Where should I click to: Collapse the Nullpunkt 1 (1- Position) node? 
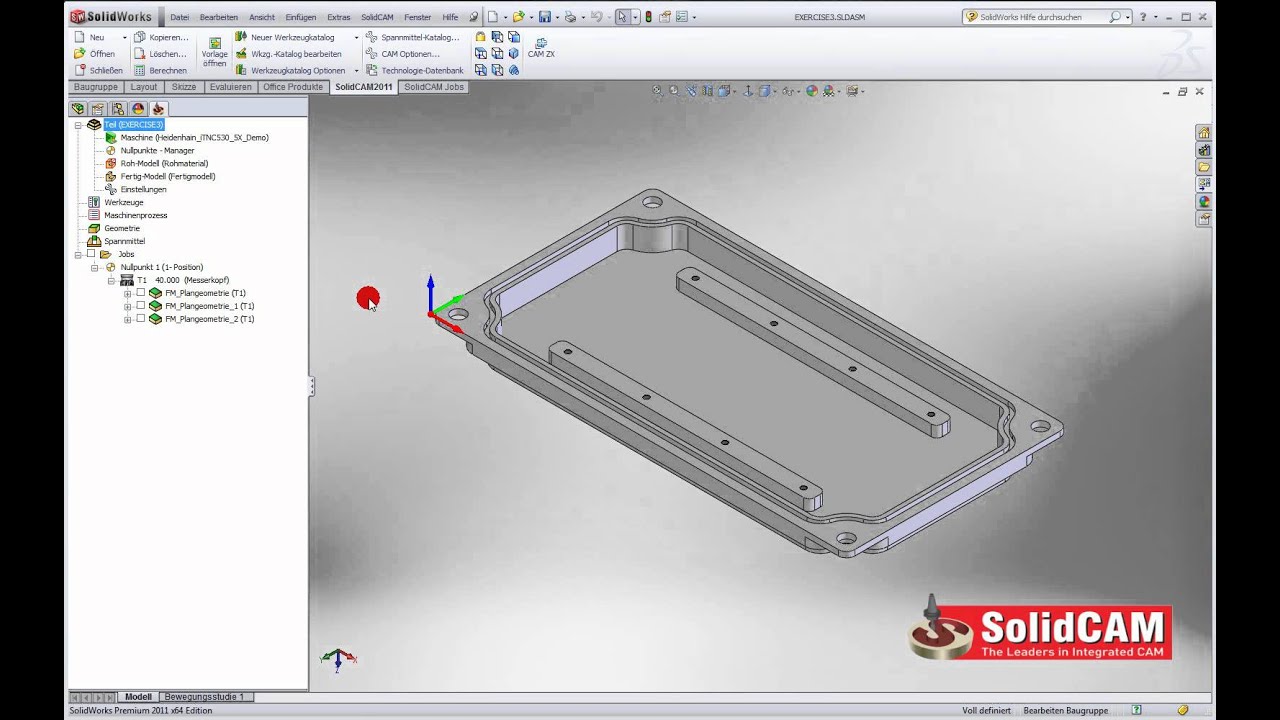(94, 267)
